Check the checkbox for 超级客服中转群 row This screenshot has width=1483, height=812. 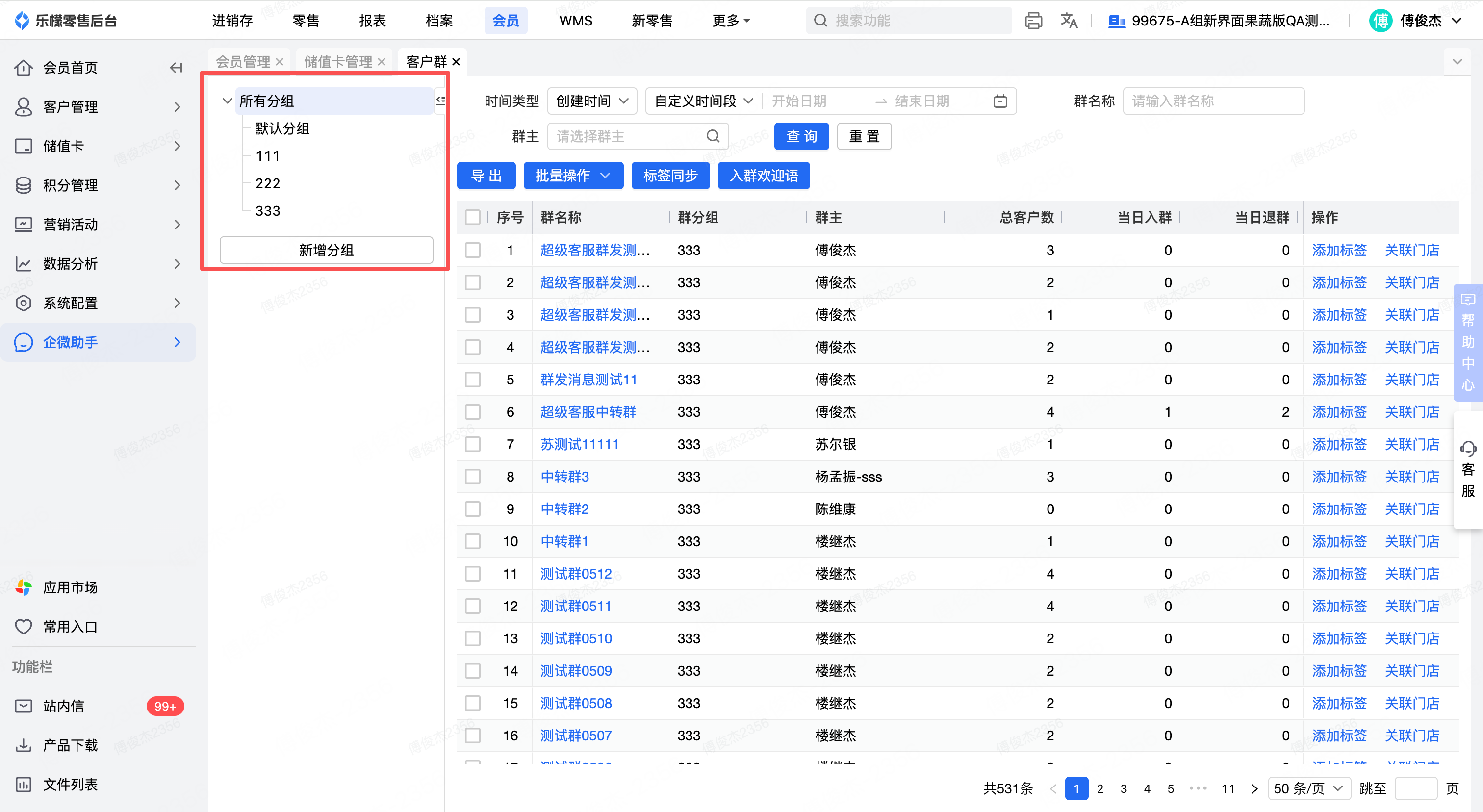point(473,412)
